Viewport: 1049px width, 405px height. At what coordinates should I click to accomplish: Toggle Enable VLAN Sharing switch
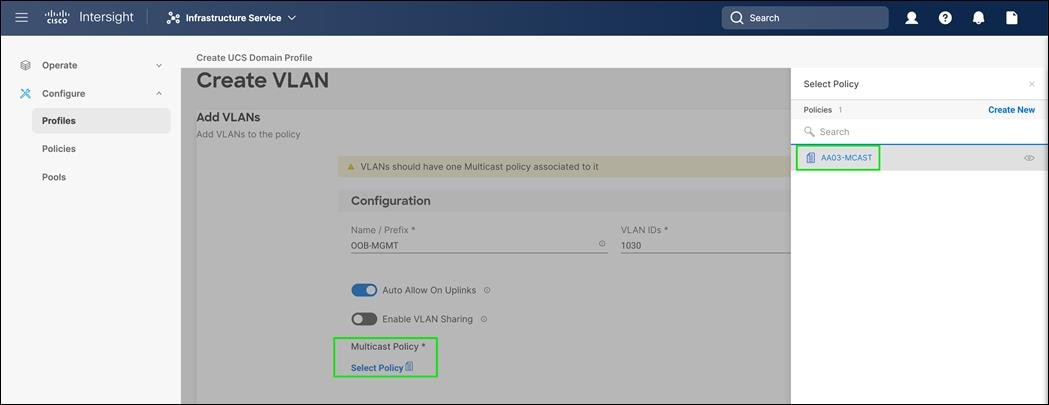(x=364, y=319)
